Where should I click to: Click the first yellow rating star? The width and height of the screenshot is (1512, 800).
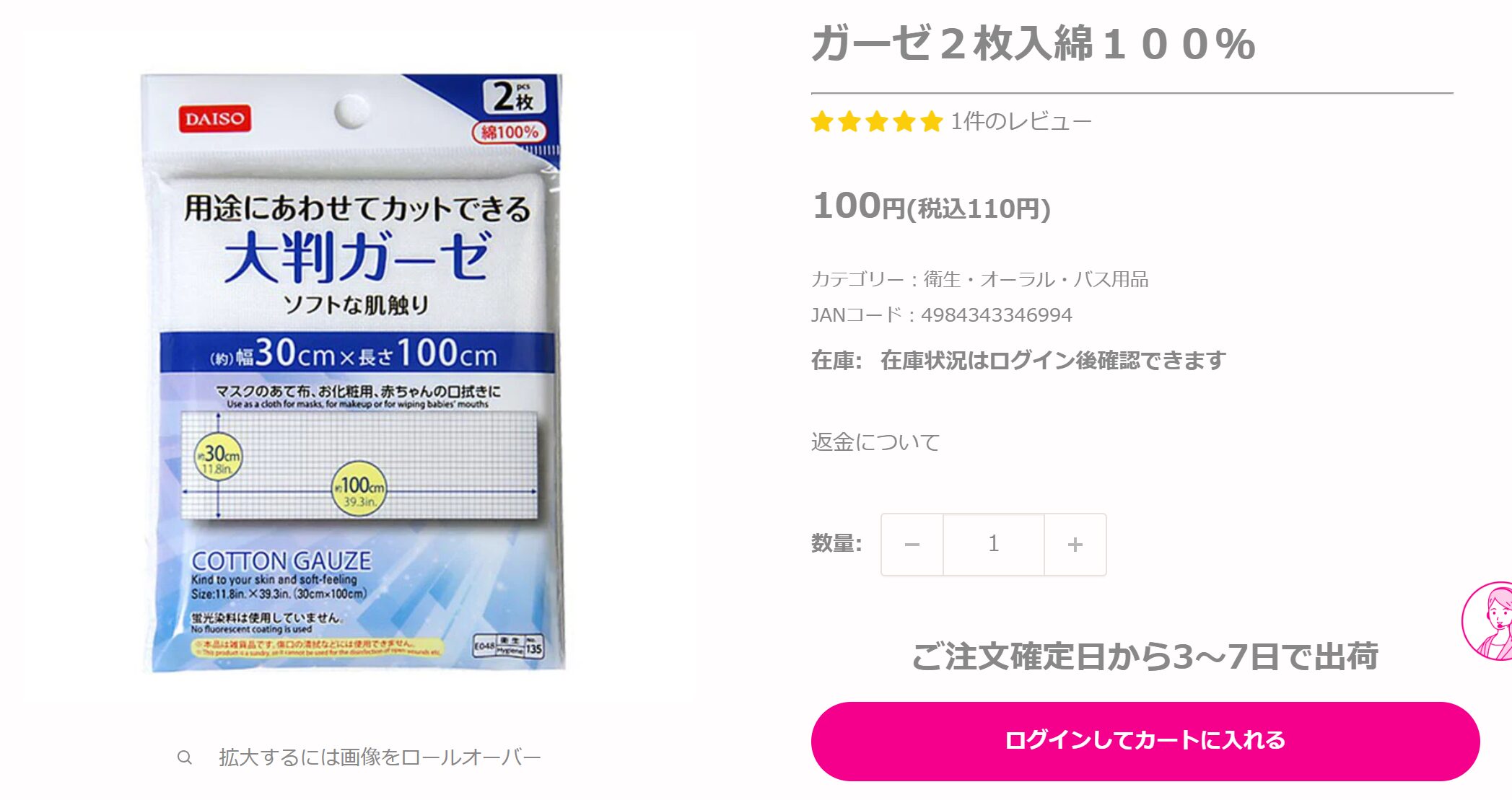[x=822, y=121]
